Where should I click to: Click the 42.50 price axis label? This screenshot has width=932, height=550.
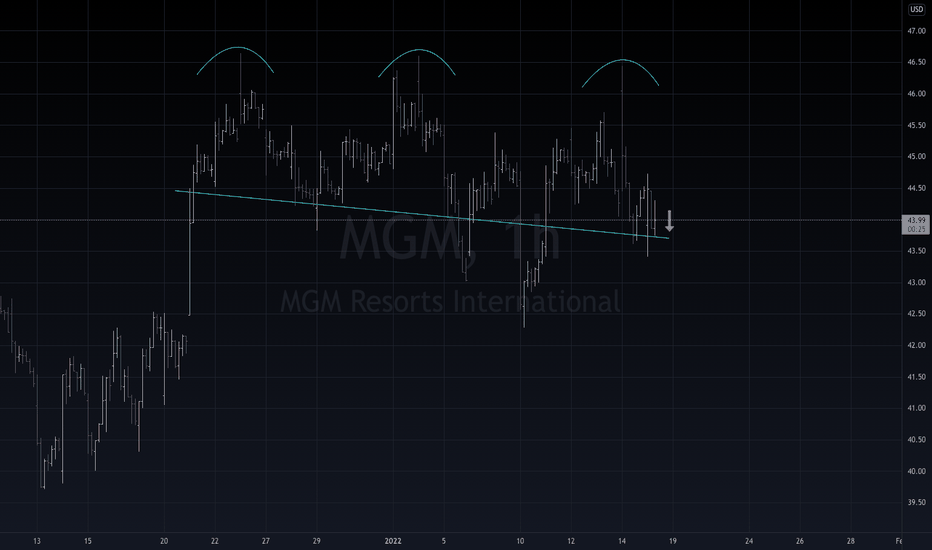pyautogui.click(x=916, y=313)
